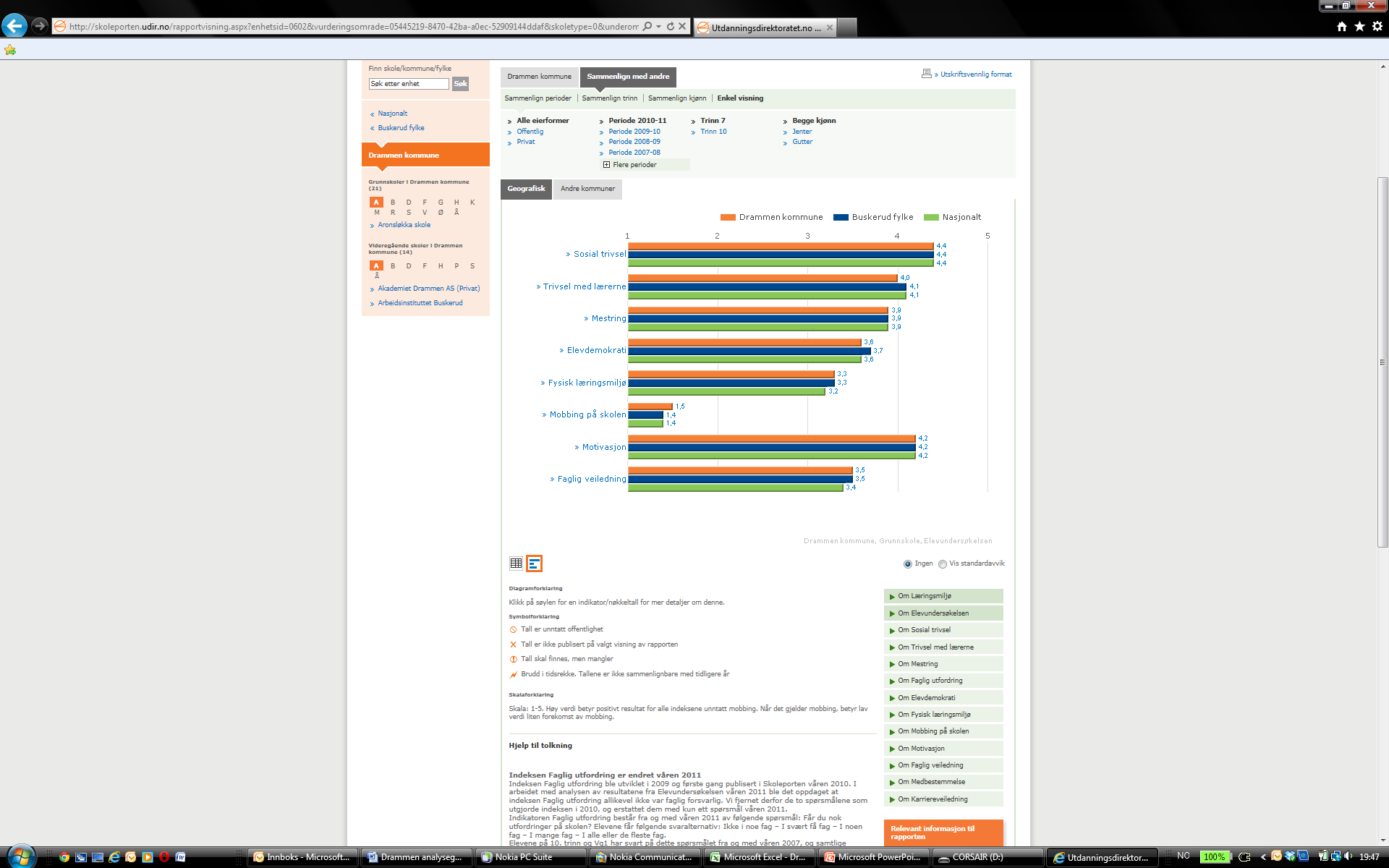Expand Om Elevundersøkelsen section

(x=943, y=613)
